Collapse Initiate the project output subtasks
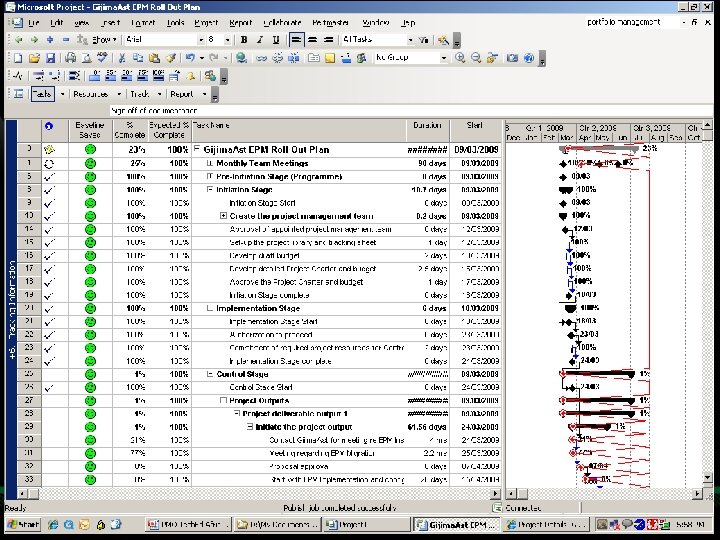Image resolution: width=720 pixels, height=540 pixels. tap(250, 427)
